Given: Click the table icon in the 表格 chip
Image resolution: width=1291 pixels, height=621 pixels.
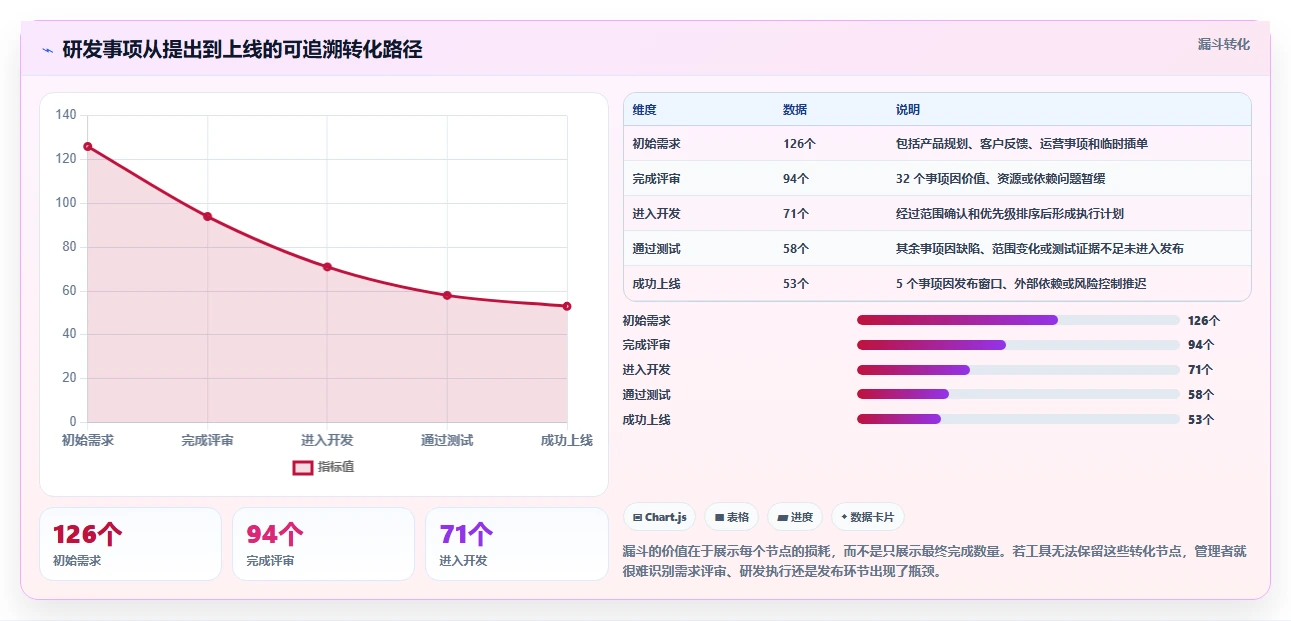Looking at the screenshot, I should tap(719, 517).
